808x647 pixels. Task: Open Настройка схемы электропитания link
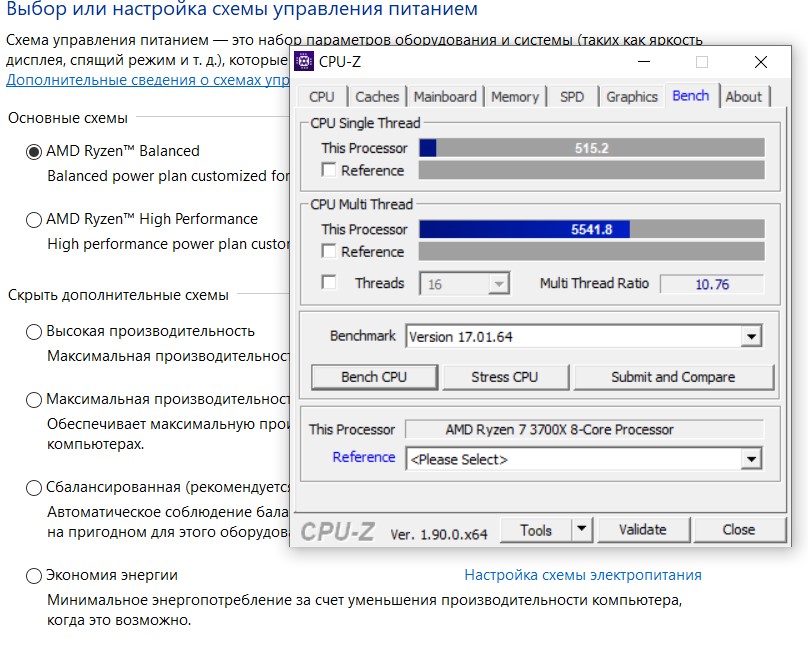[583, 575]
